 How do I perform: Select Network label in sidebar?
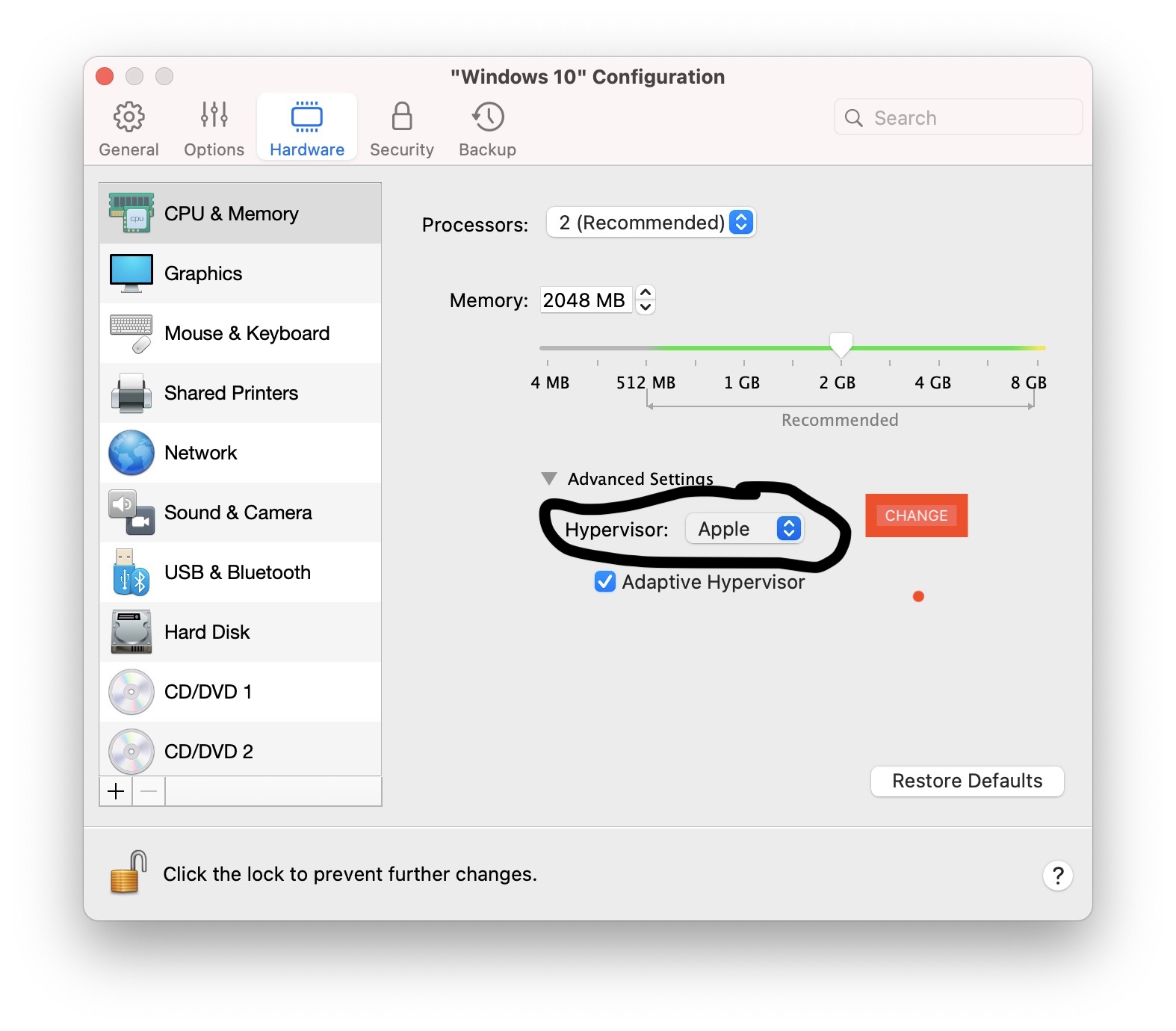click(200, 453)
